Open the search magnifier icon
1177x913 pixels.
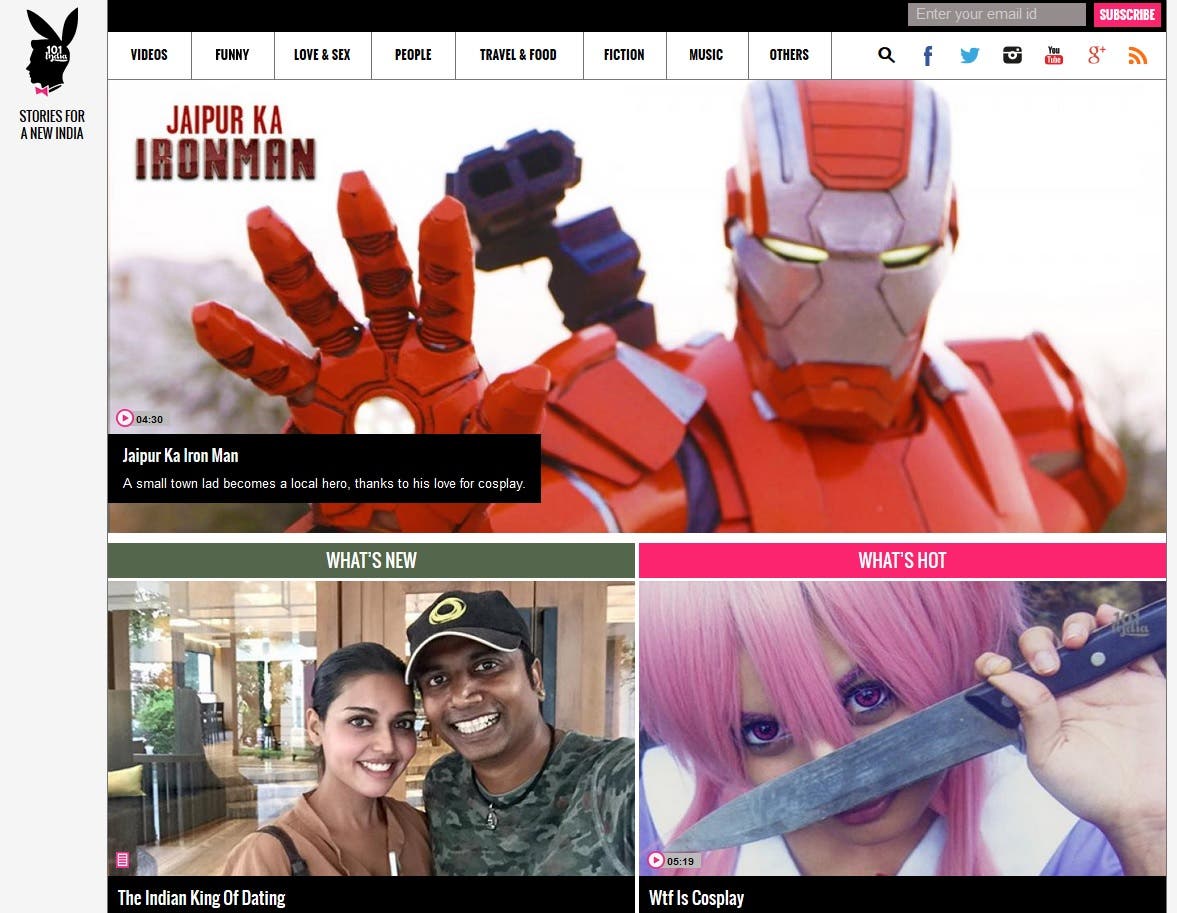point(887,55)
